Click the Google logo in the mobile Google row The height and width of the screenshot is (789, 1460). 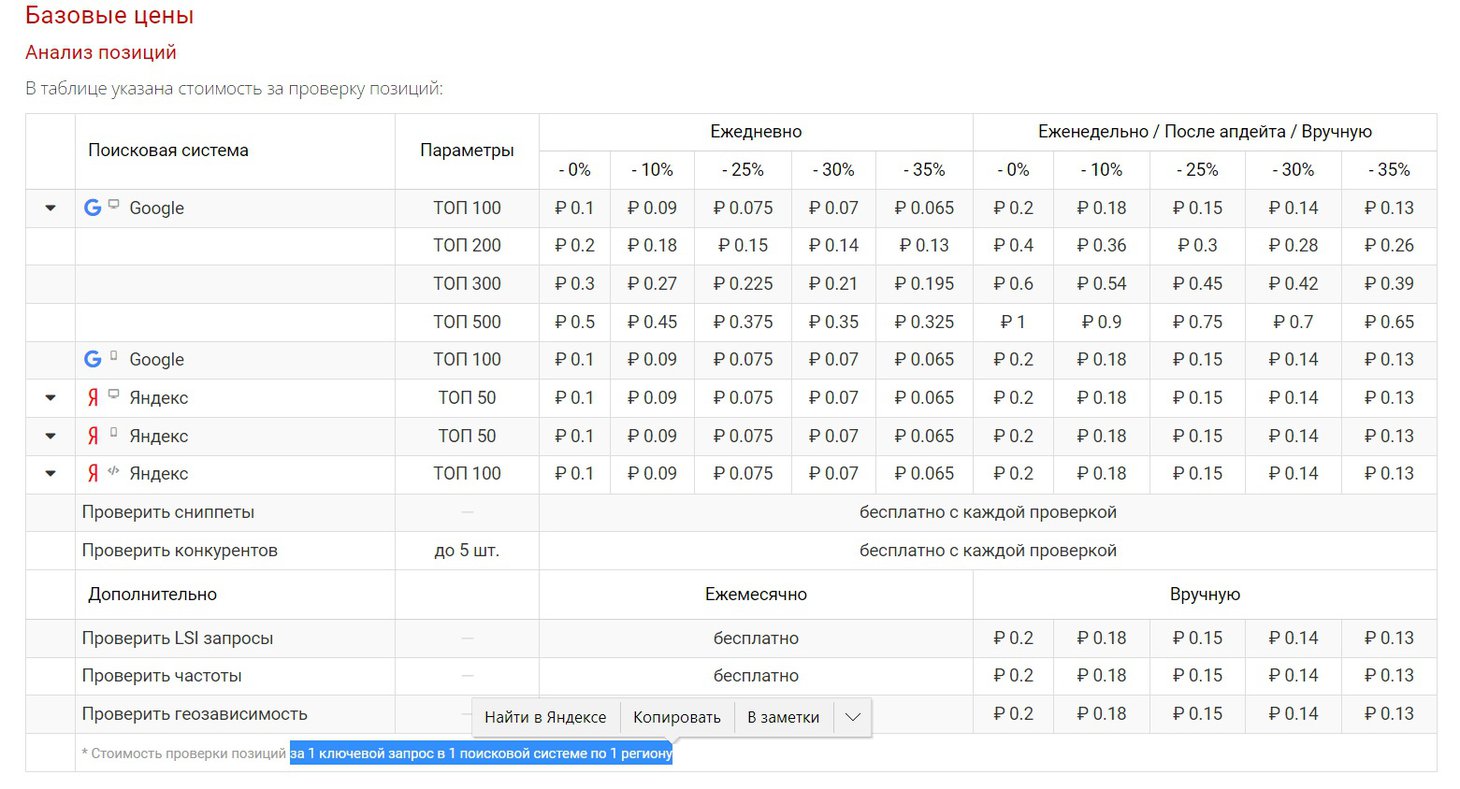click(x=93, y=359)
